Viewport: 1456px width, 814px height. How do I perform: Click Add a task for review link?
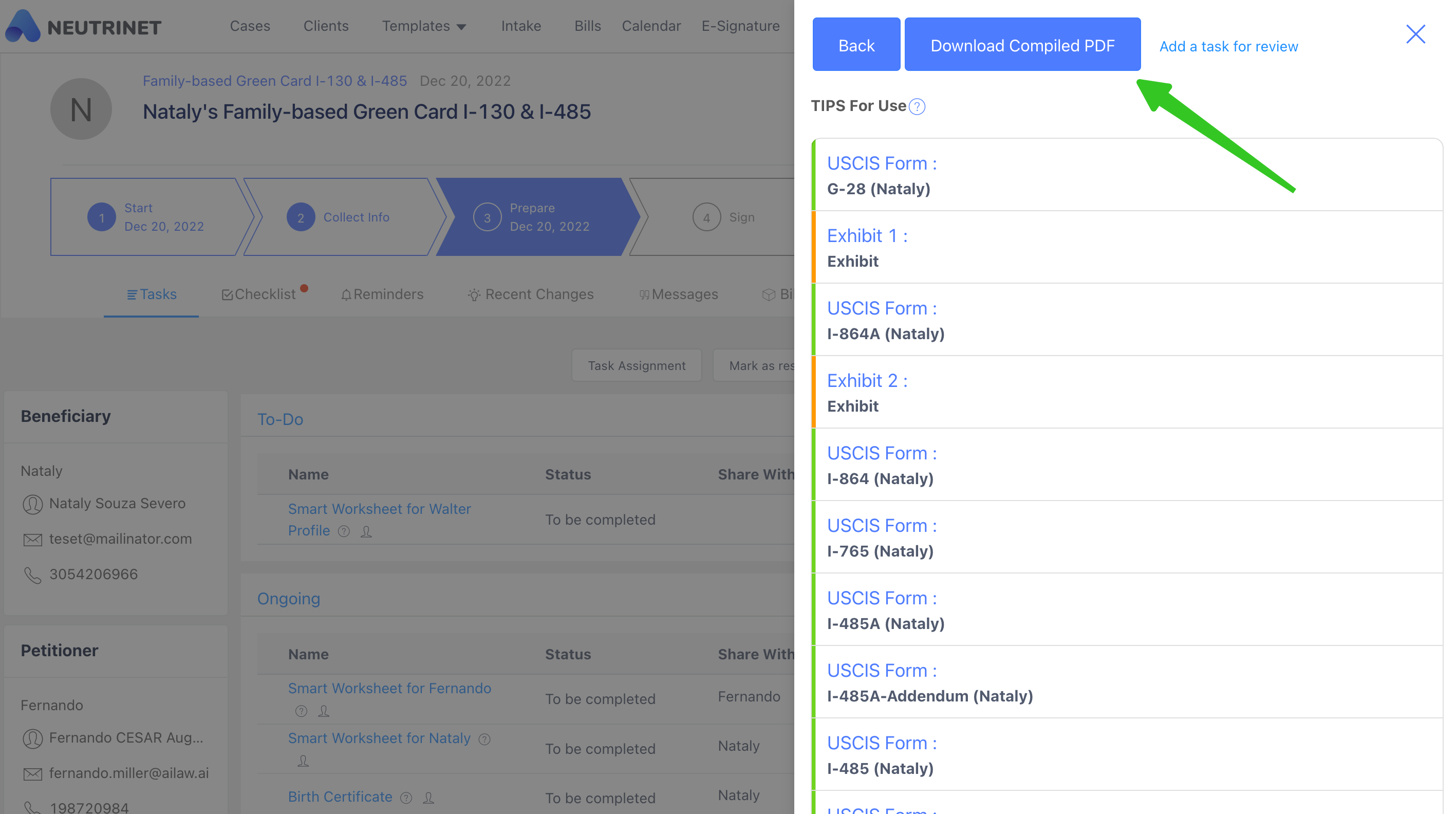click(x=1228, y=46)
